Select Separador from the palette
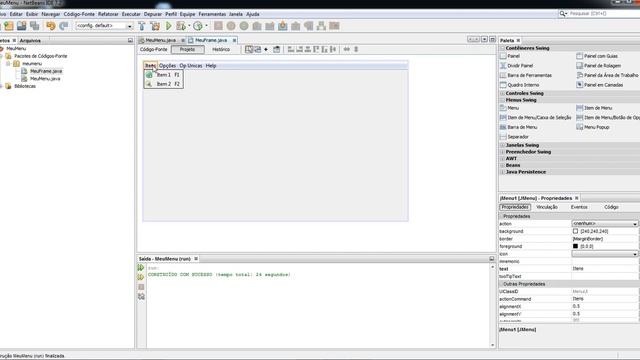This screenshot has width=640, height=360. 514,137
